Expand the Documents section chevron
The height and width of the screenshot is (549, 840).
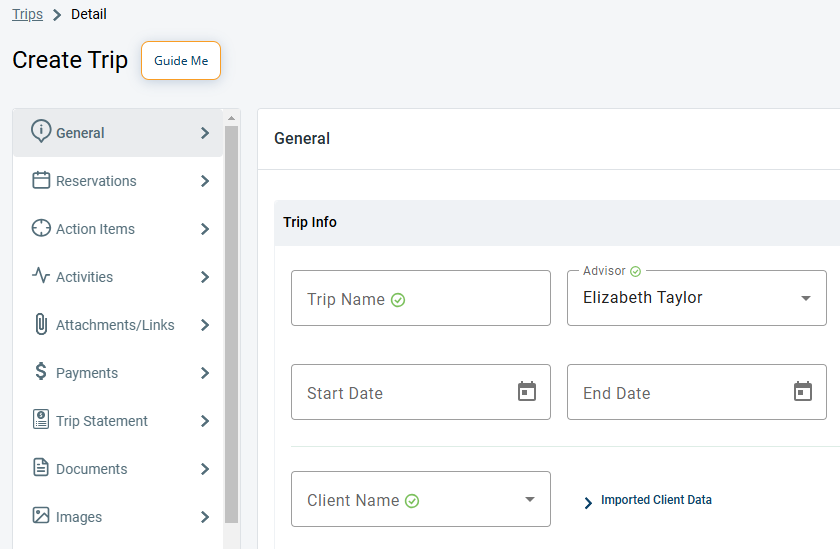[x=205, y=469]
